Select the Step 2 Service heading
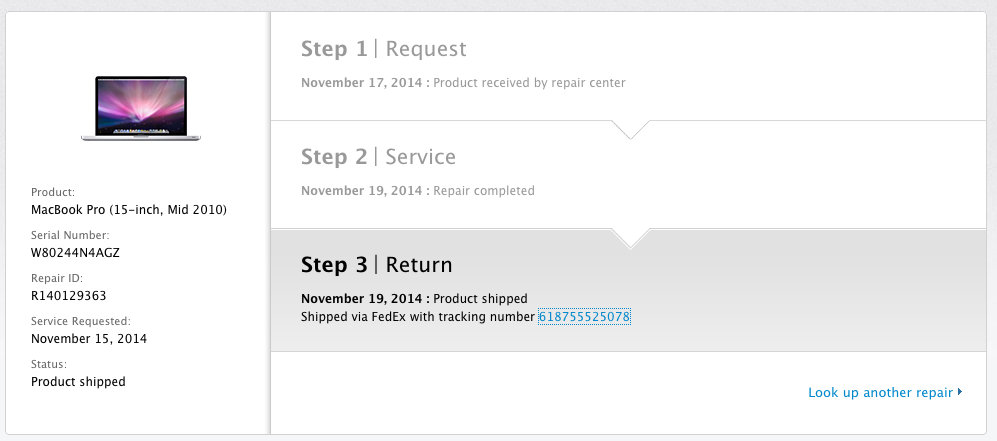The width and height of the screenshot is (997, 441). coord(378,157)
